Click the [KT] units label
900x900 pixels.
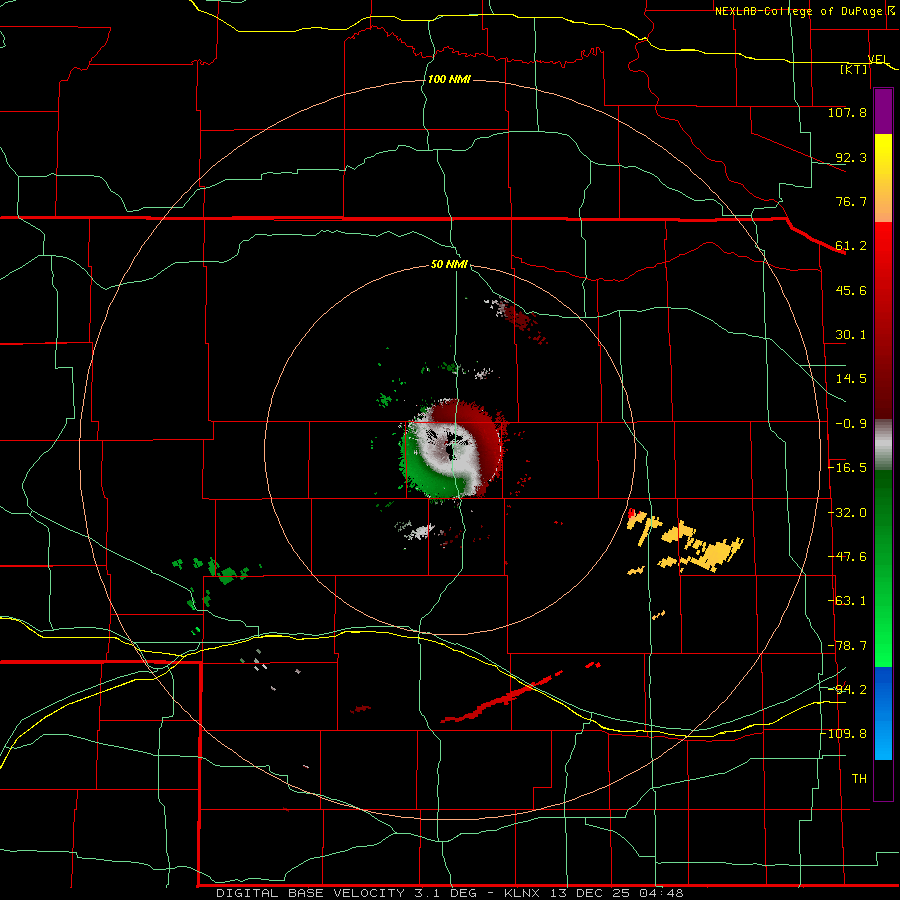point(854,69)
